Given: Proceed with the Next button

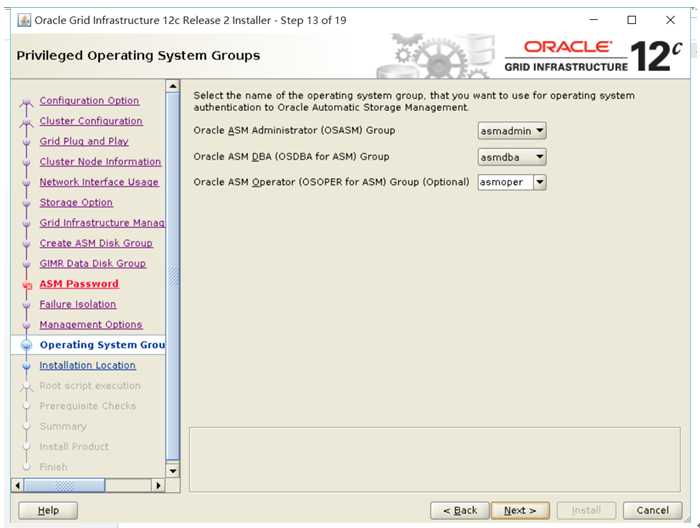Looking at the screenshot, I should (520, 510).
